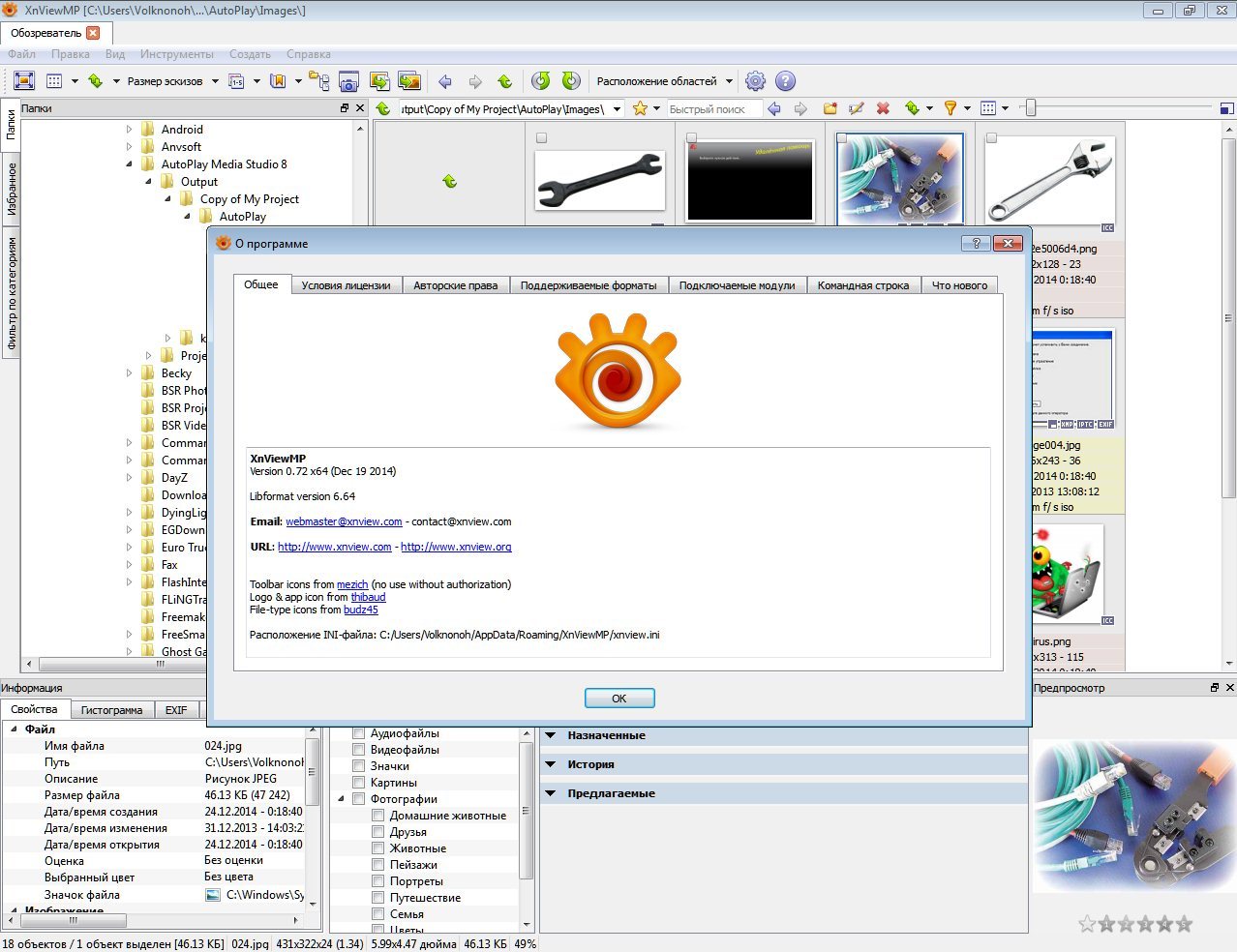This screenshot has height=952, width=1237.
Task: Click the camera screen capture icon
Action: (x=348, y=81)
